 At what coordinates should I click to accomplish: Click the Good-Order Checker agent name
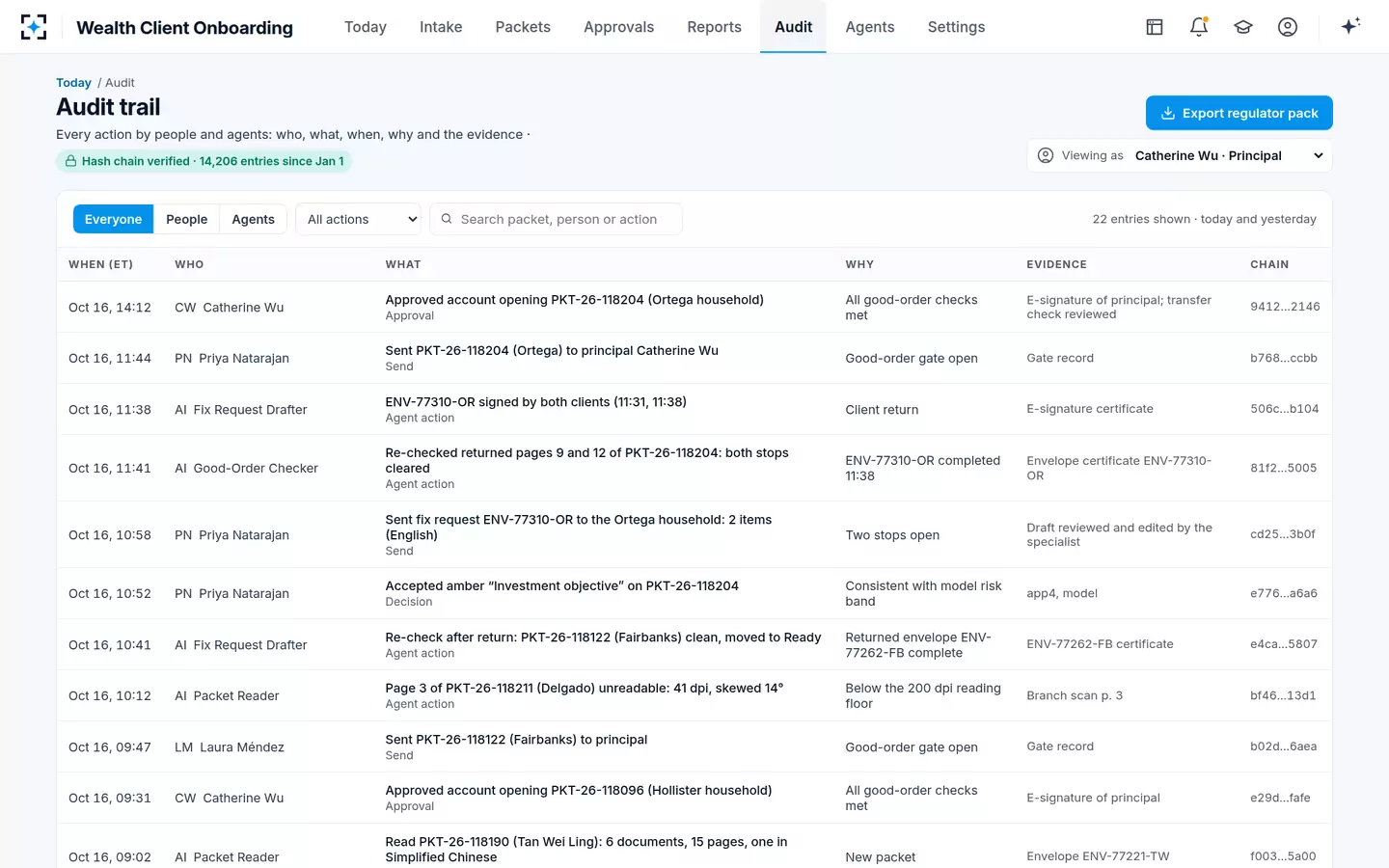point(256,469)
